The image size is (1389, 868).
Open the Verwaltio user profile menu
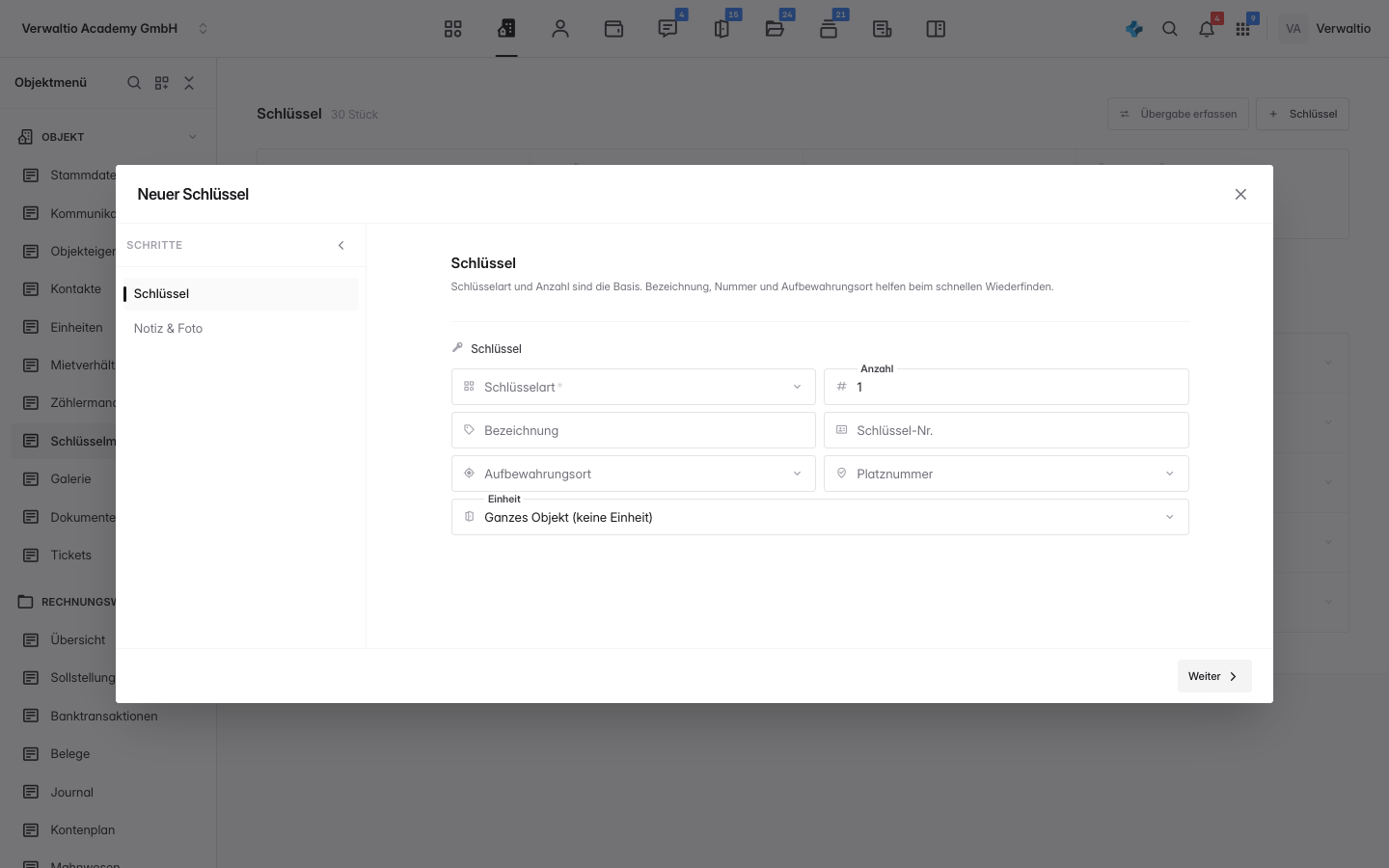[x=1326, y=29]
